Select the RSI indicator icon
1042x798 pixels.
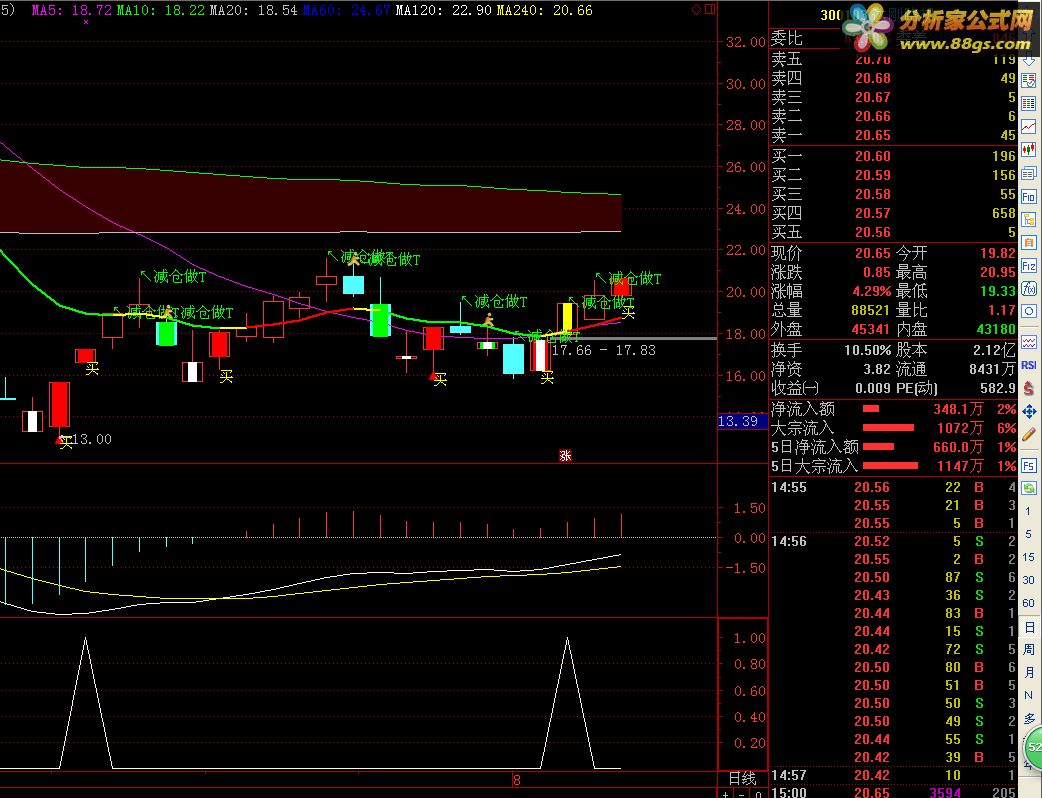1029,365
